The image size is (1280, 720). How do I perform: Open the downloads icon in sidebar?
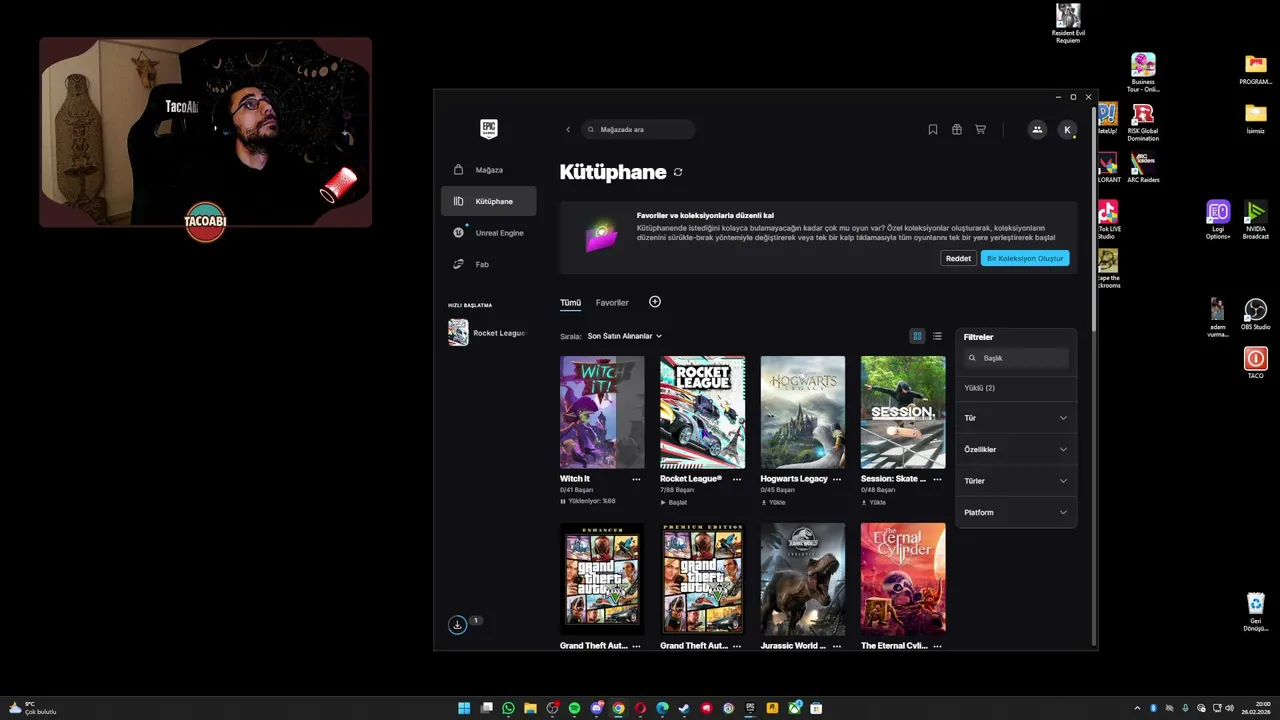coord(457,625)
